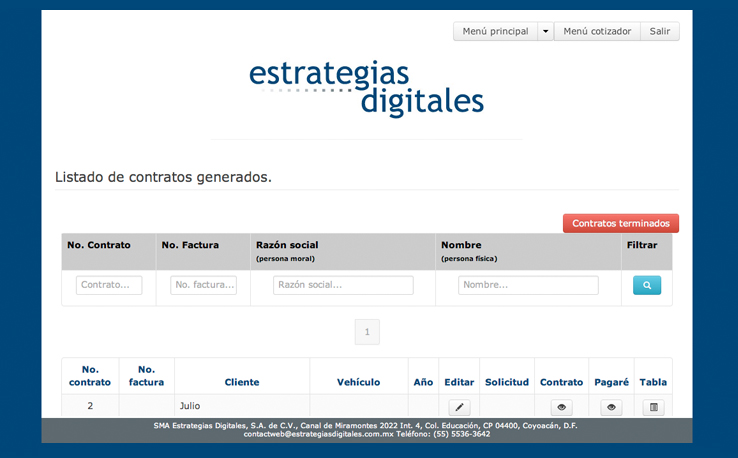Click the estrategias digitales logo

coord(366,88)
